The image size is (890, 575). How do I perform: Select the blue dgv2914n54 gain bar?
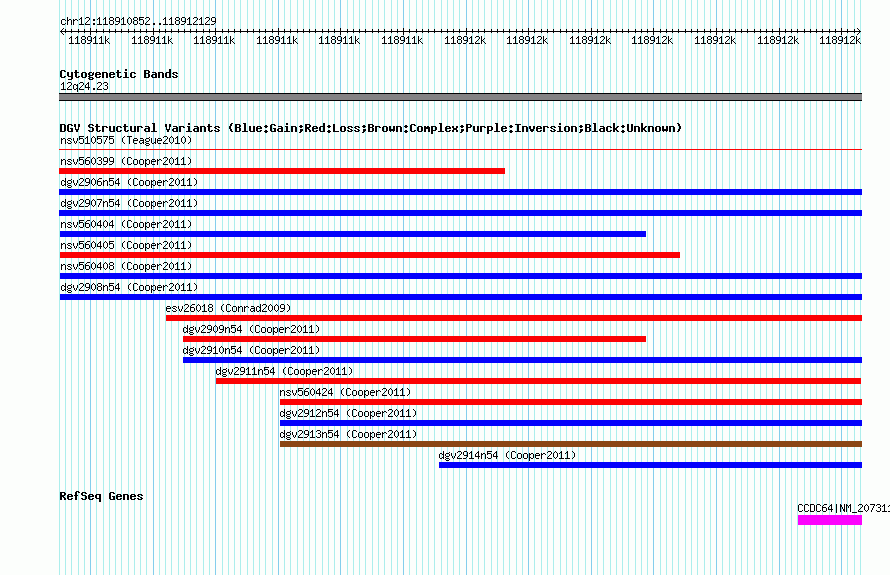(x=650, y=465)
